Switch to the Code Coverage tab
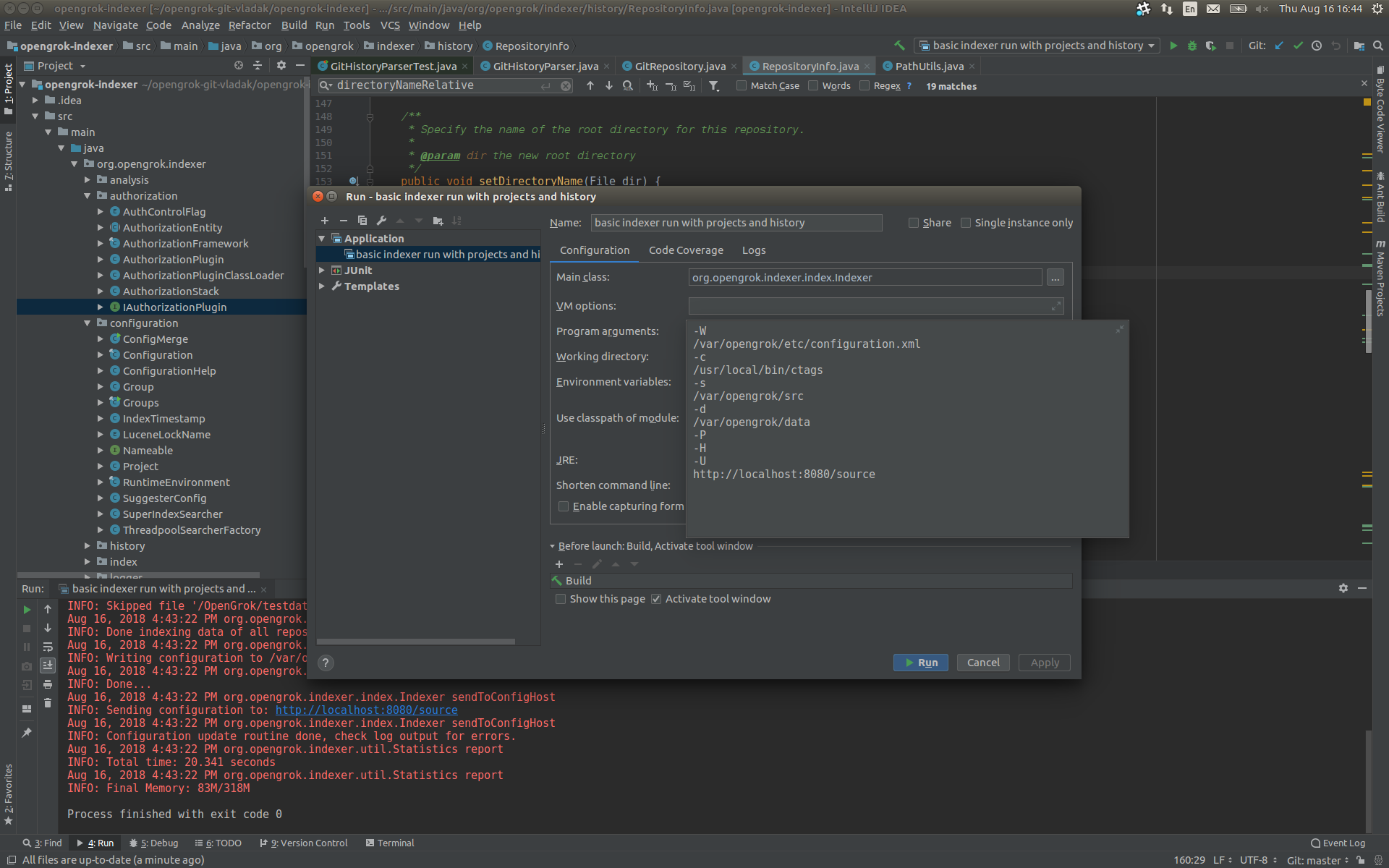1389x868 pixels. (x=685, y=250)
